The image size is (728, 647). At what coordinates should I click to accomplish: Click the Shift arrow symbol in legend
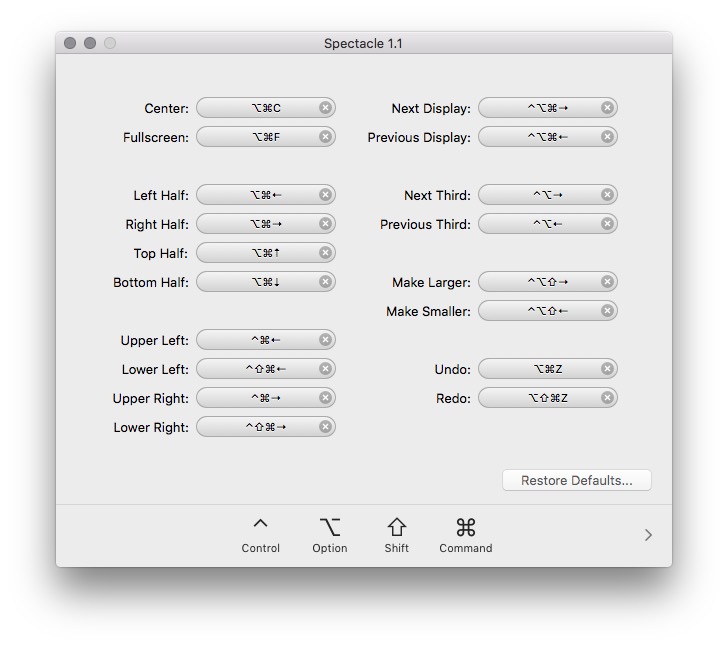(x=397, y=526)
